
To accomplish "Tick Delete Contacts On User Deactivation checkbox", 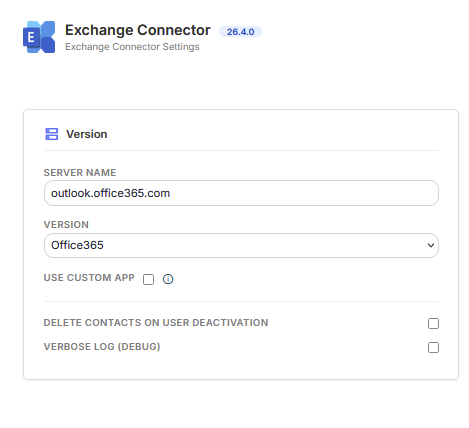I will pyautogui.click(x=433, y=323).
